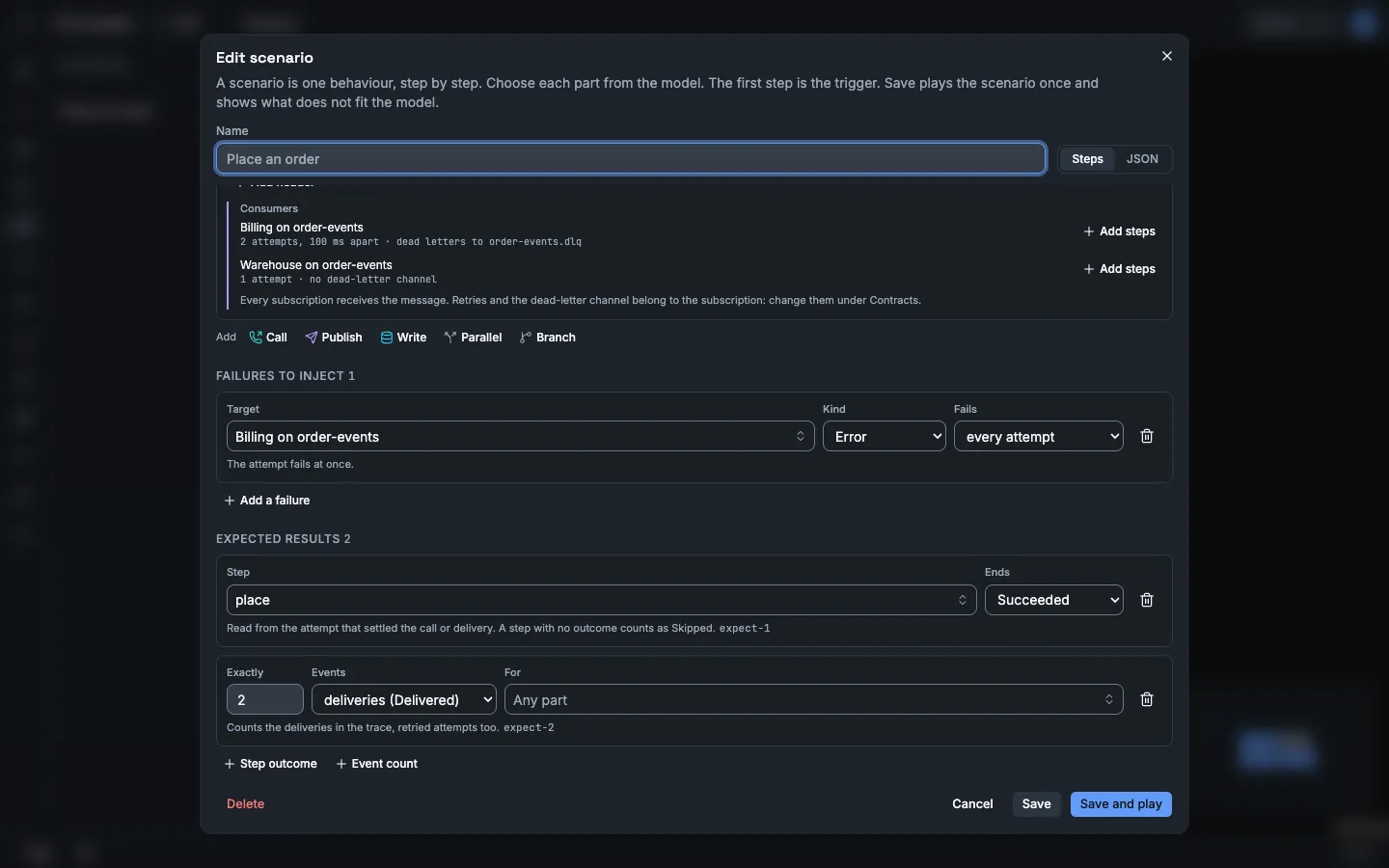
Task: Click the Name field 'Place an order'
Action: click(631, 159)
